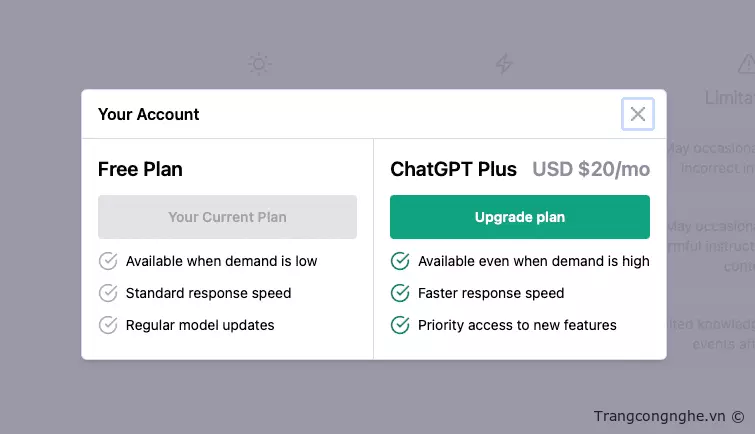The width and height of the screenshot is (755, 434).
Task: Click the sun icon behind the dialog
Action: click(260, 65)
